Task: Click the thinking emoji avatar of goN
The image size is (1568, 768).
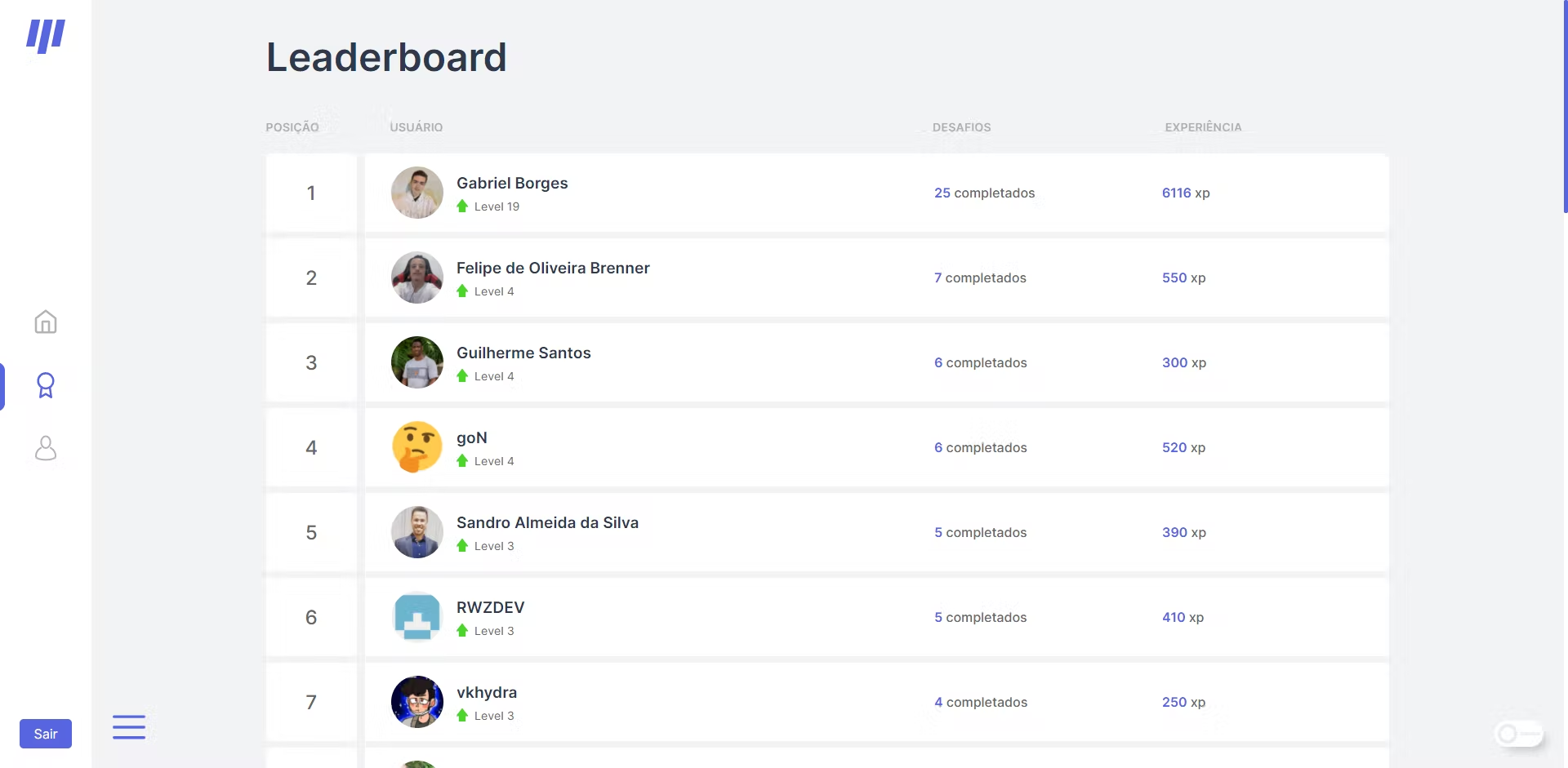Action: [417, 447]
